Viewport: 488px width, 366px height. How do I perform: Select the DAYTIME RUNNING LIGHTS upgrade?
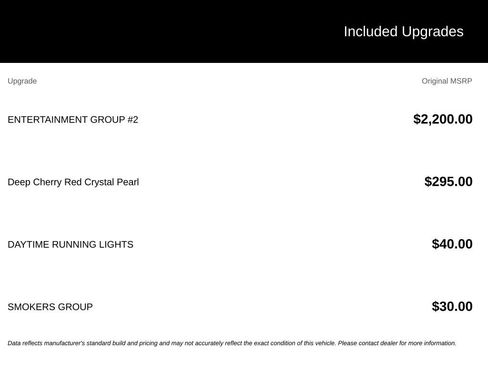pos(70,244)
